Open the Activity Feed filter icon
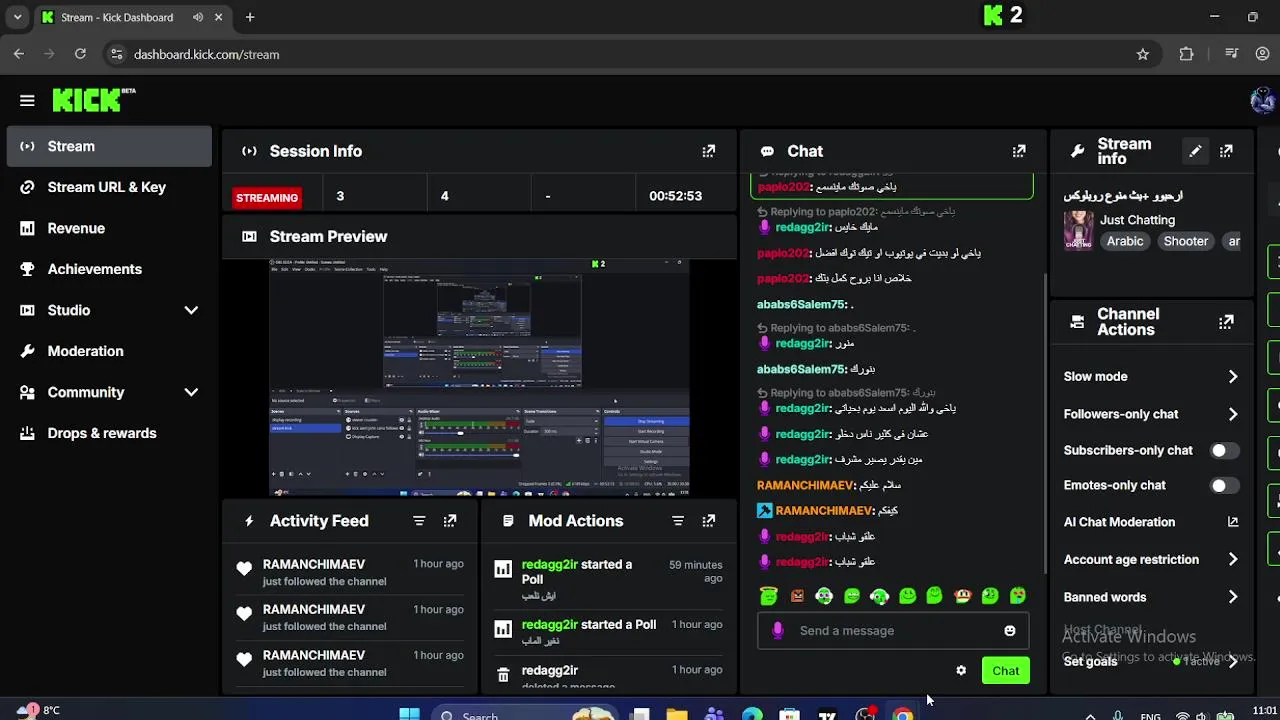The width and height of the screenshot is (1280, 720). tap(419, 521)
